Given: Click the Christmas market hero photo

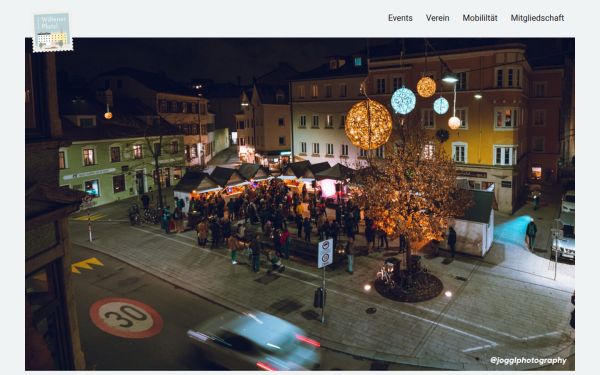Looking at the screenshot, I should pos(300,204).
